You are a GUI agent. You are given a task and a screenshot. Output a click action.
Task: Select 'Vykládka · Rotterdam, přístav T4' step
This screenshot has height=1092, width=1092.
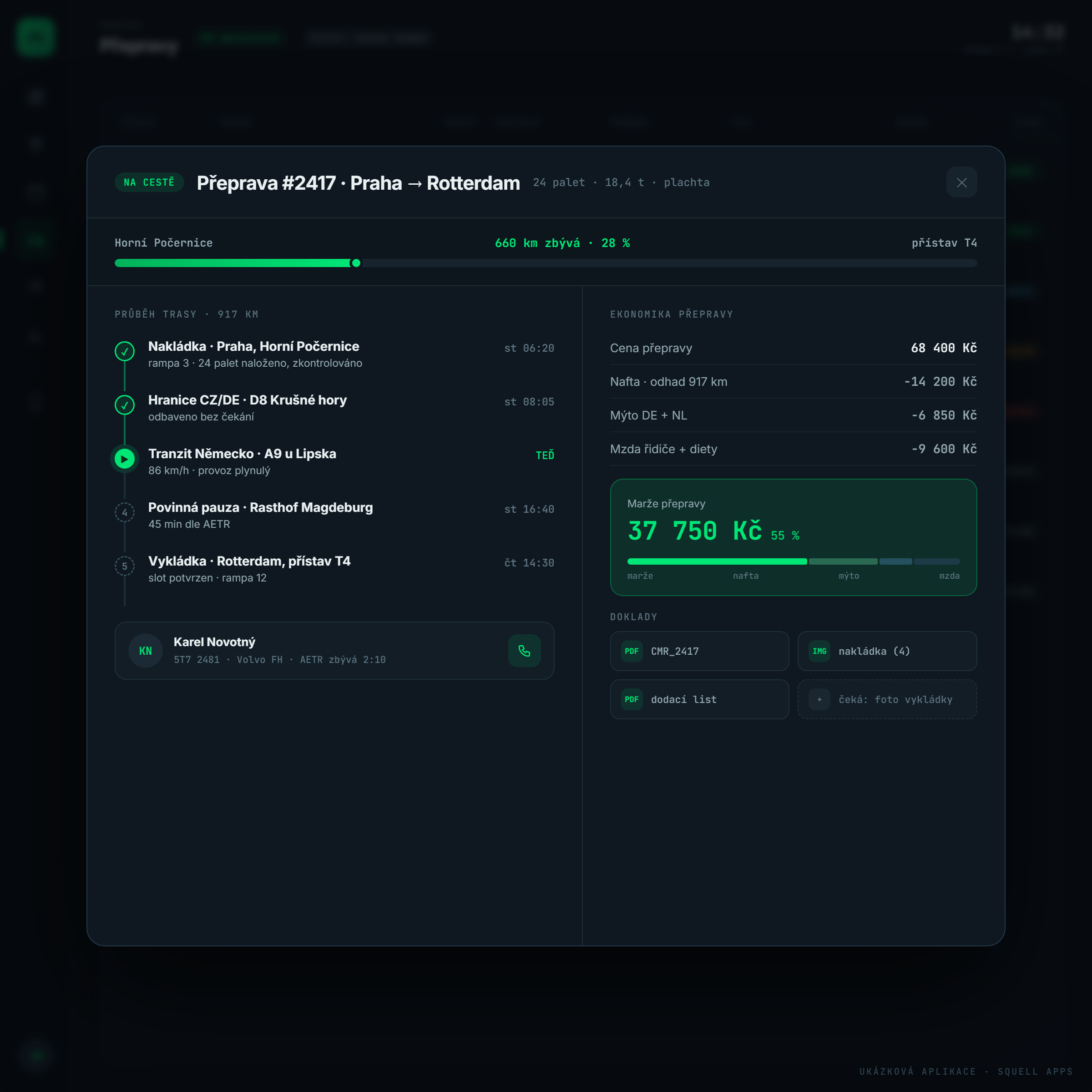[334, 569]
